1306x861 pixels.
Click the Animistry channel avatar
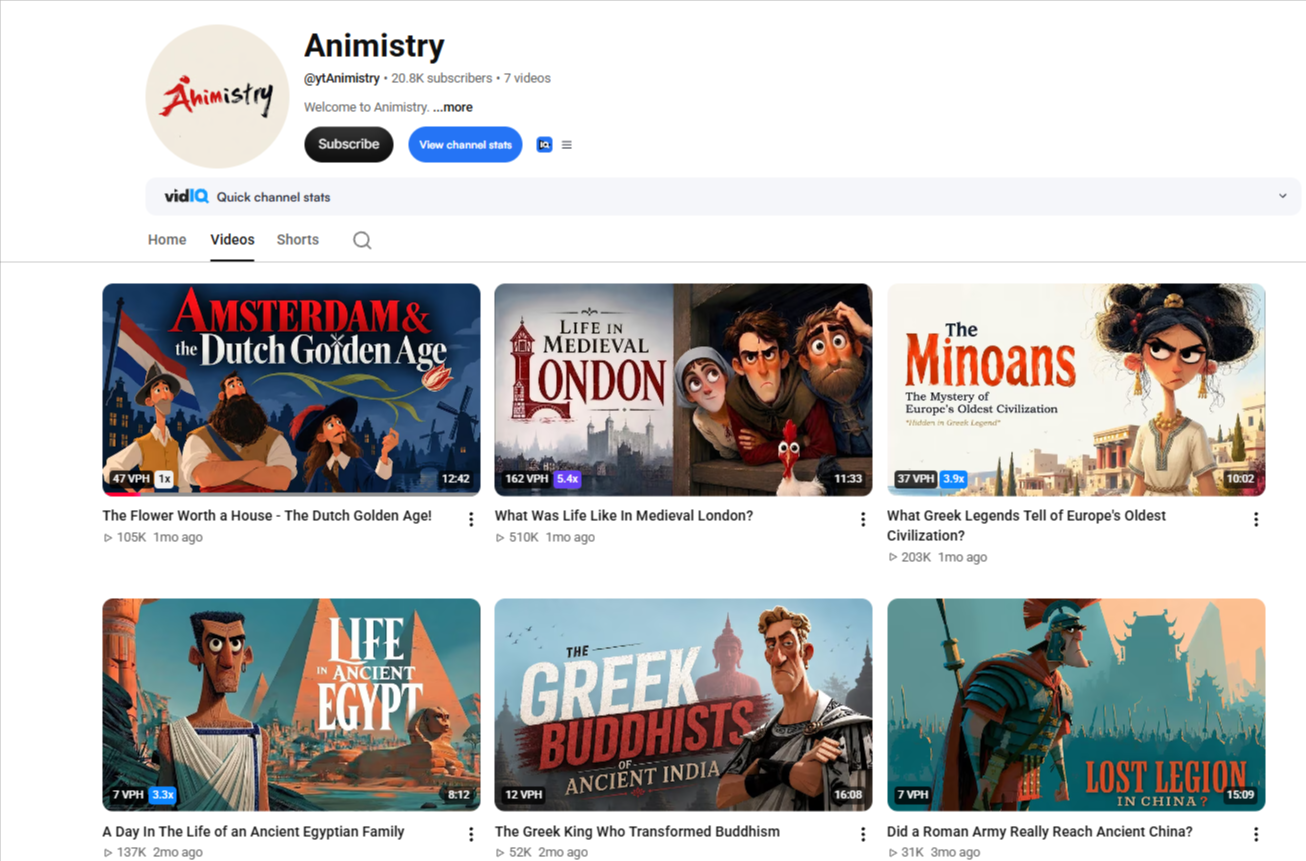(x=217, y=96)
